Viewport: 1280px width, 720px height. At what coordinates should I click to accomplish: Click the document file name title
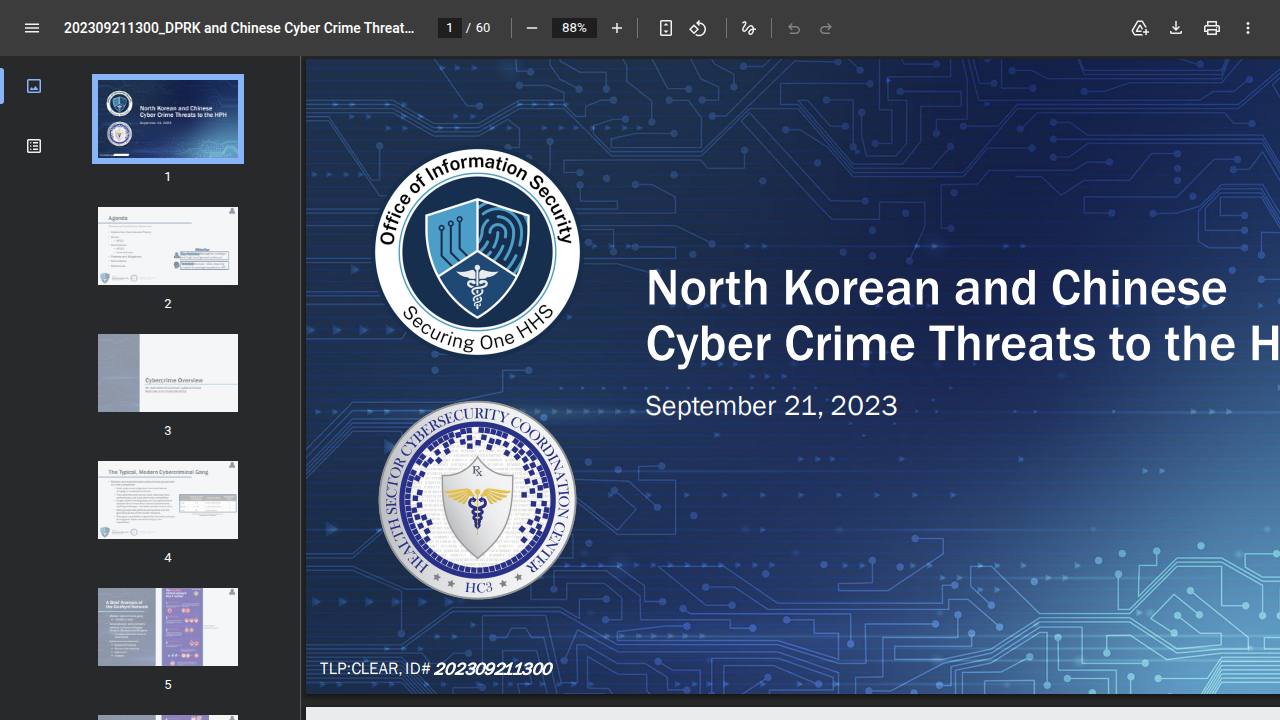point(239,28)
